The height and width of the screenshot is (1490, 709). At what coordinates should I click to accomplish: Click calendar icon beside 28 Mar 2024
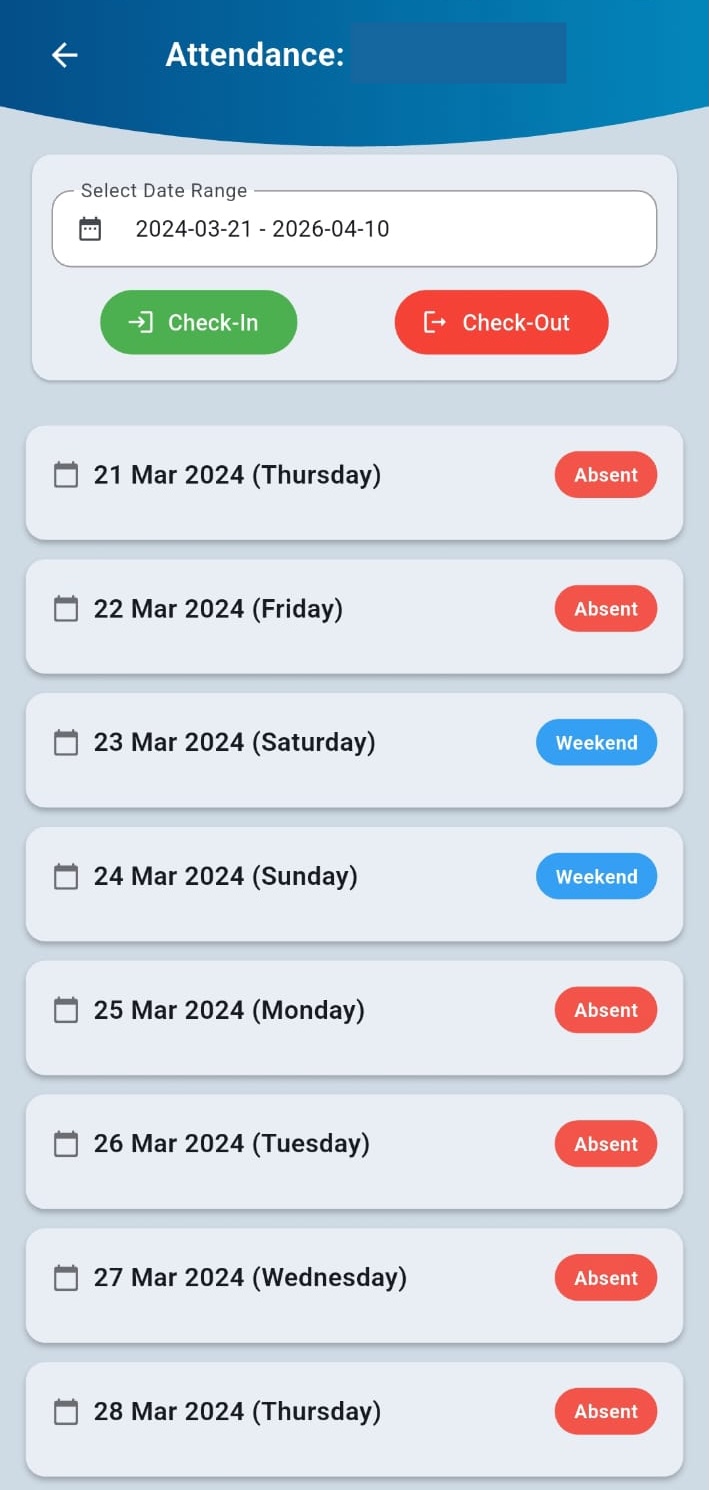click(66, 1412)
